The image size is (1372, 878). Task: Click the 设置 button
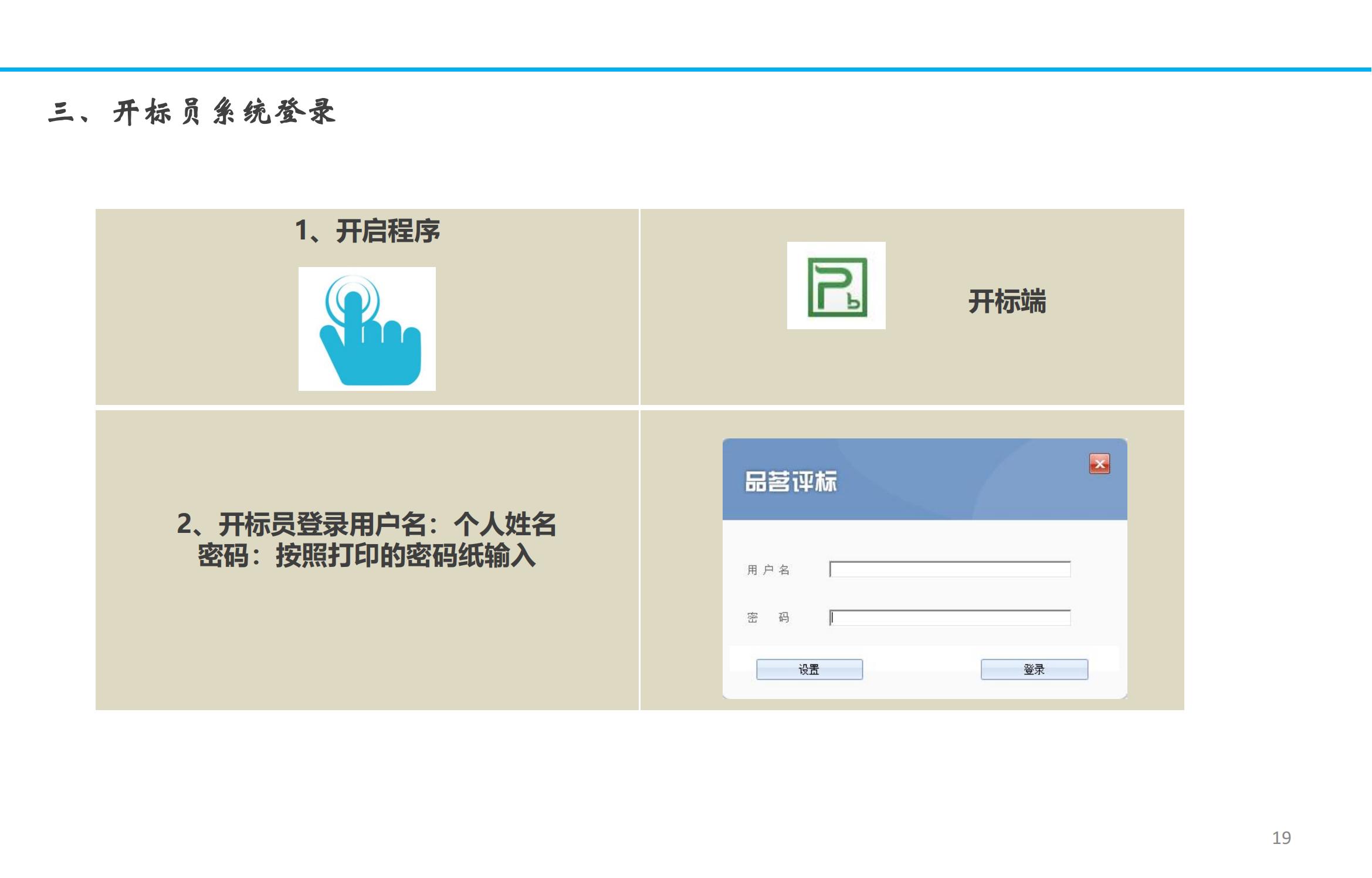tap(809, 669)
